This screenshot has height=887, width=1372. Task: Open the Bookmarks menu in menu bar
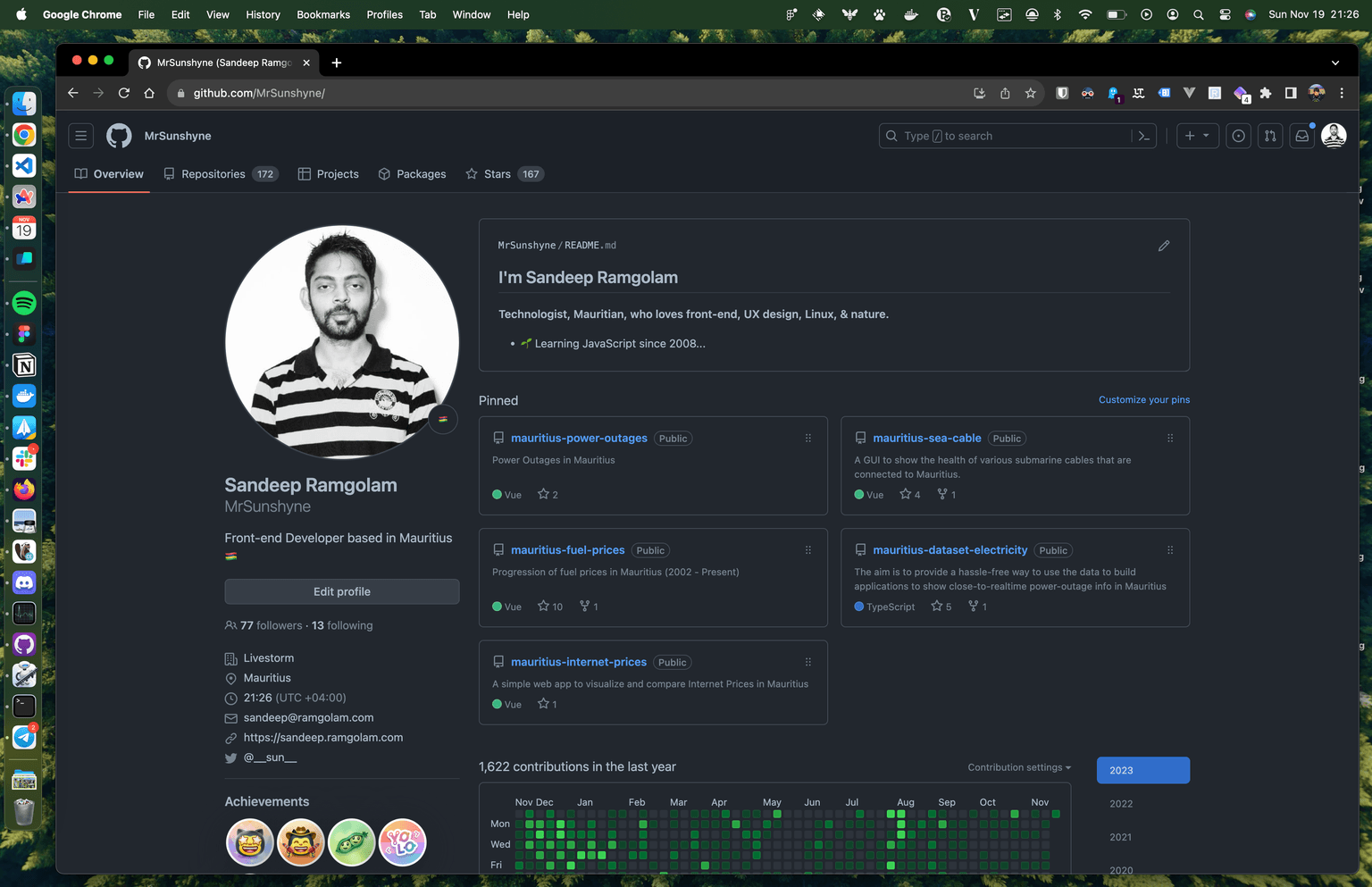click(323, 14)
